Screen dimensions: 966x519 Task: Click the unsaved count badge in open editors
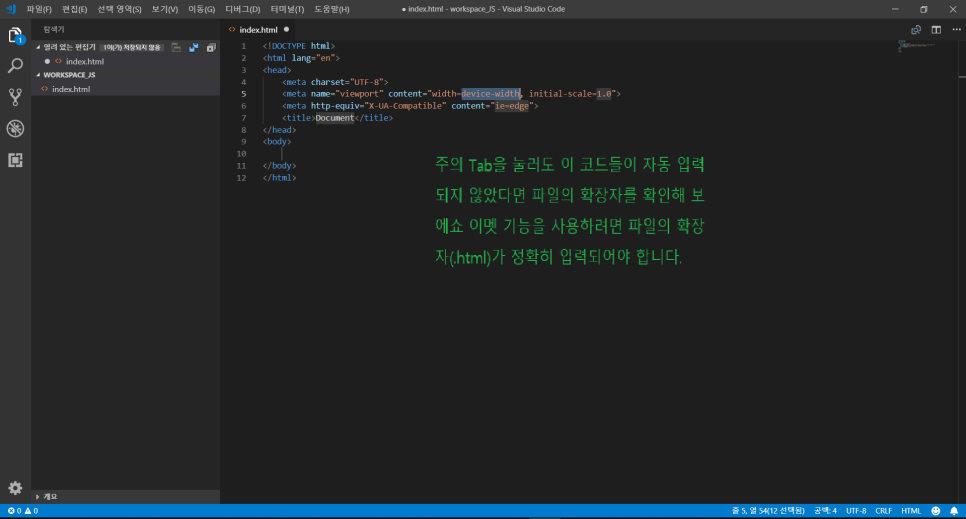(x=132, y=47)
